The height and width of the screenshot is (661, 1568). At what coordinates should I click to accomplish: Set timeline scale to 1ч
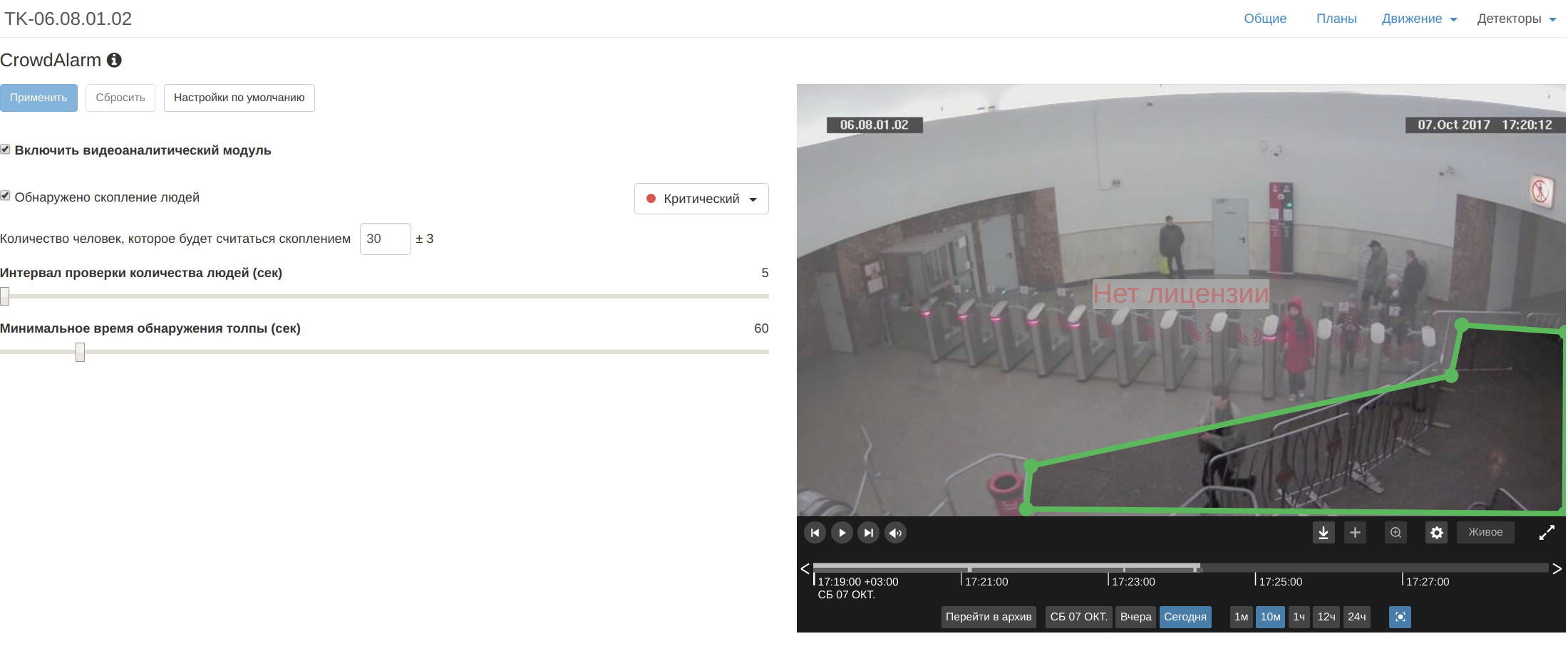[x=1299, y=617]
